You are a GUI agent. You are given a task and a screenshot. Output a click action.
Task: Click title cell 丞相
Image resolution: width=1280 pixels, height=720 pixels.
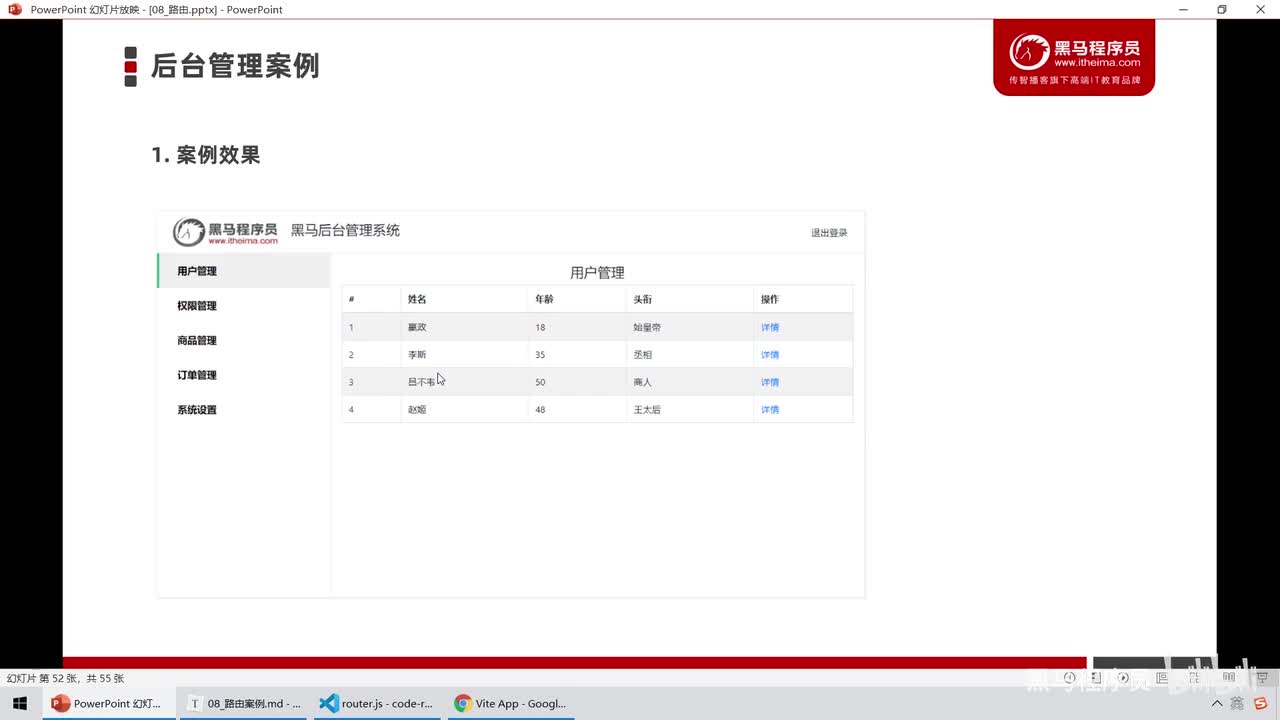[643, 354]
